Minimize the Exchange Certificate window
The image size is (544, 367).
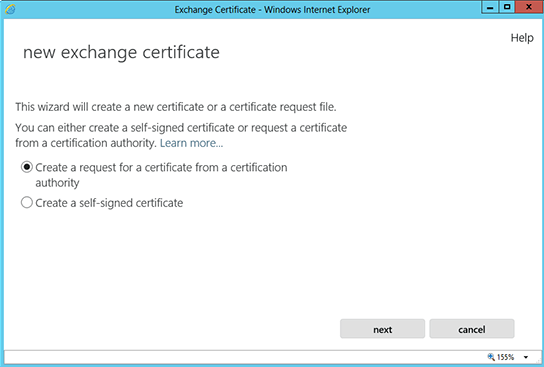[490, 7]
